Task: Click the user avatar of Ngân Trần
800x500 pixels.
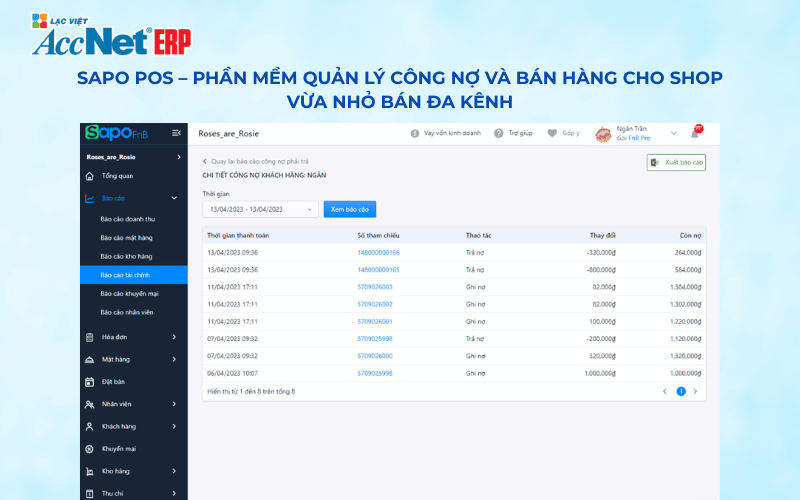Action: 603,134
